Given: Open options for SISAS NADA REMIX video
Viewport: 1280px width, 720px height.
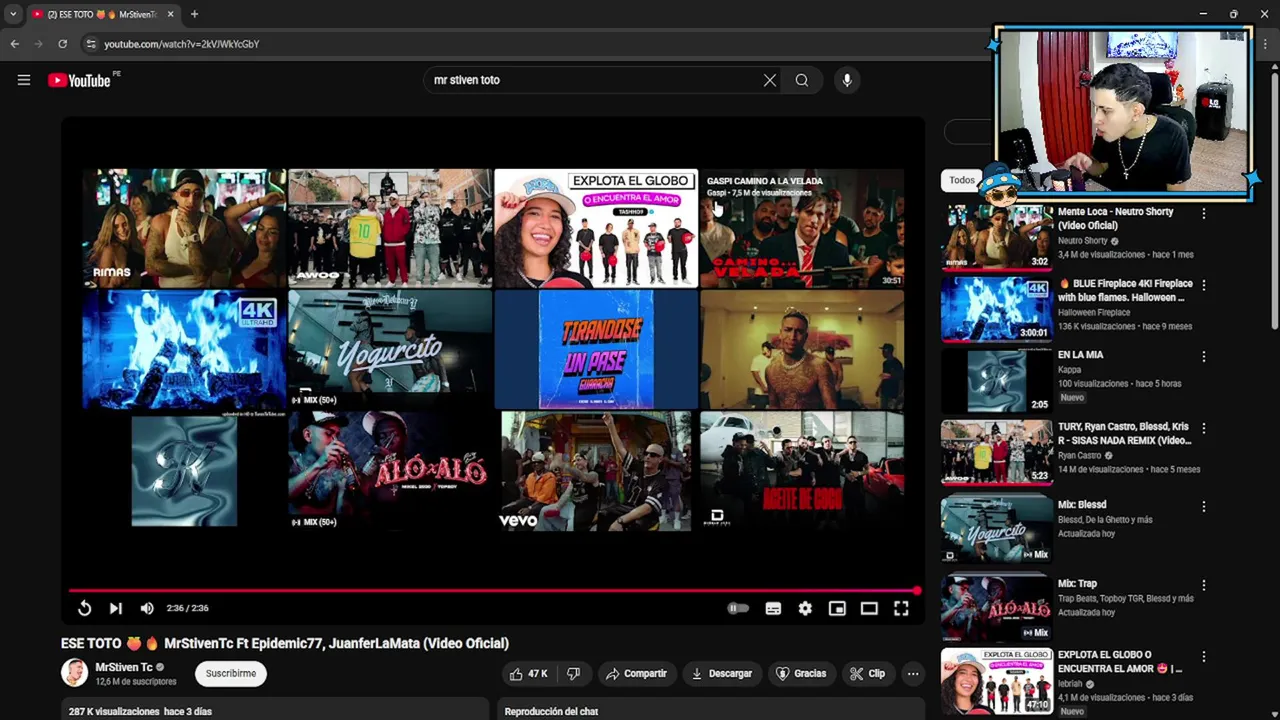Looking at the screenshot, I should tap(1204, 428).
